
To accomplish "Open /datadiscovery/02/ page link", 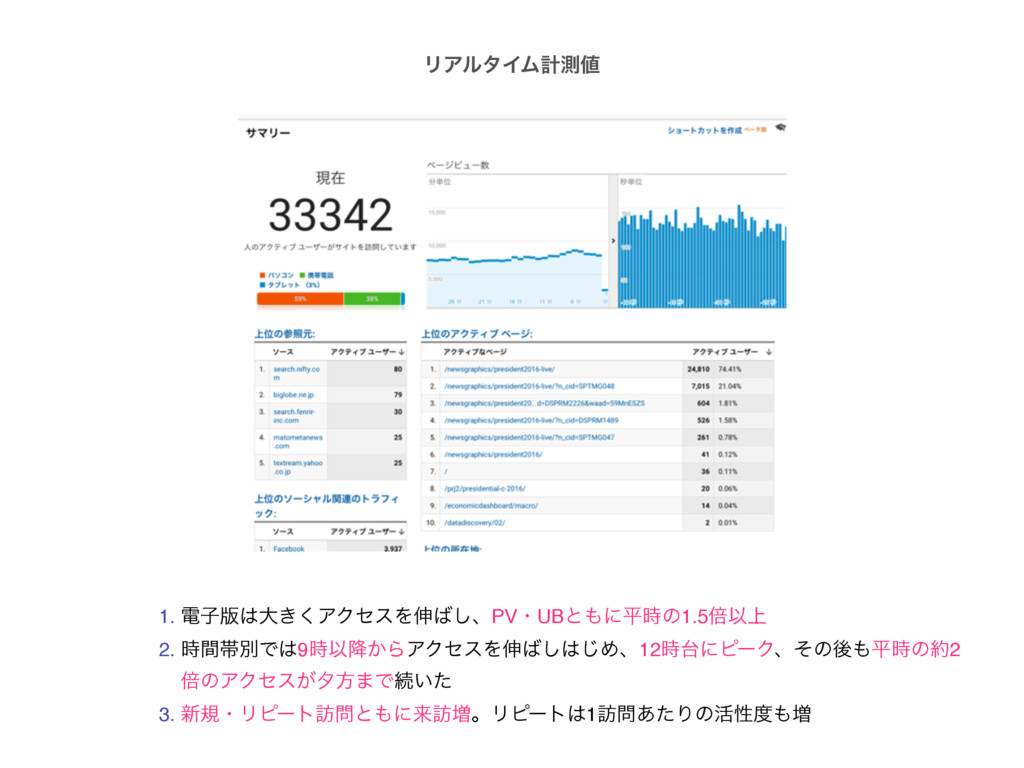I will pyautogui.click(x=474, y=522).
